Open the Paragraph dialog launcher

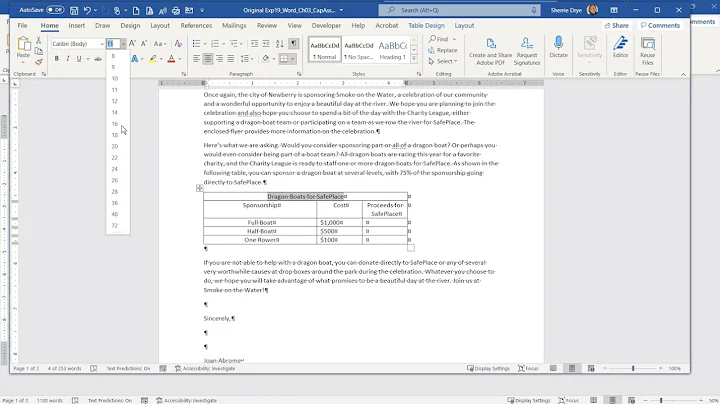(299, 74)
